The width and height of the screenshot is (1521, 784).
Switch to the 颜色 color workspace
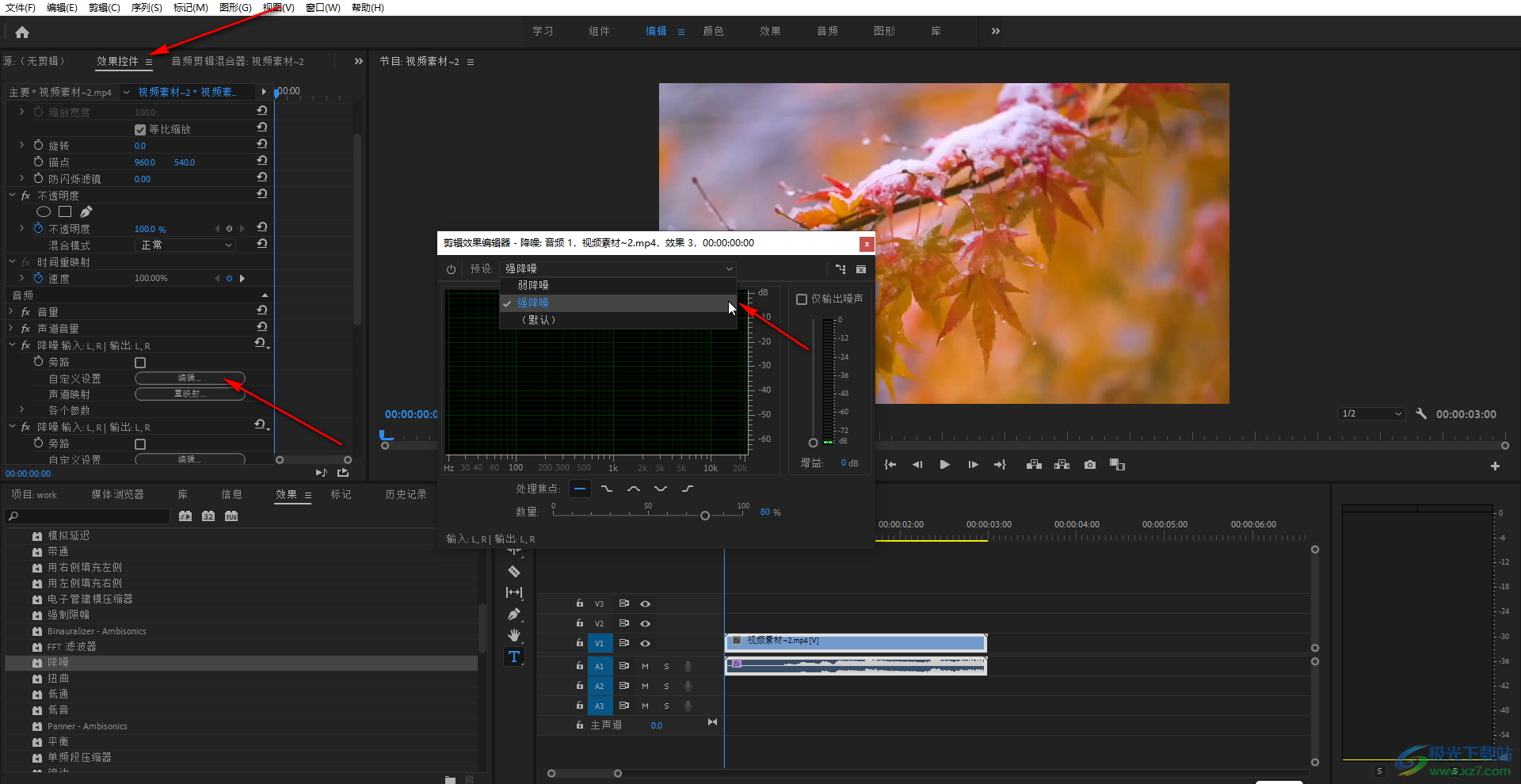pos(713,31)
